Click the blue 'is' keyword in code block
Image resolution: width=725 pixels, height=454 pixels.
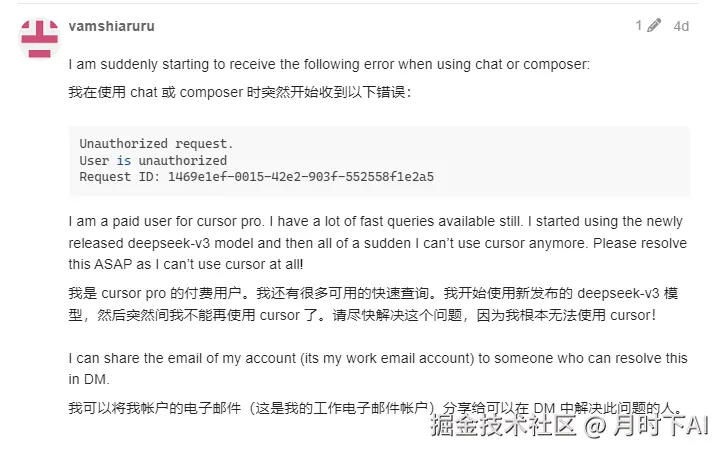[x=124, y=160]
